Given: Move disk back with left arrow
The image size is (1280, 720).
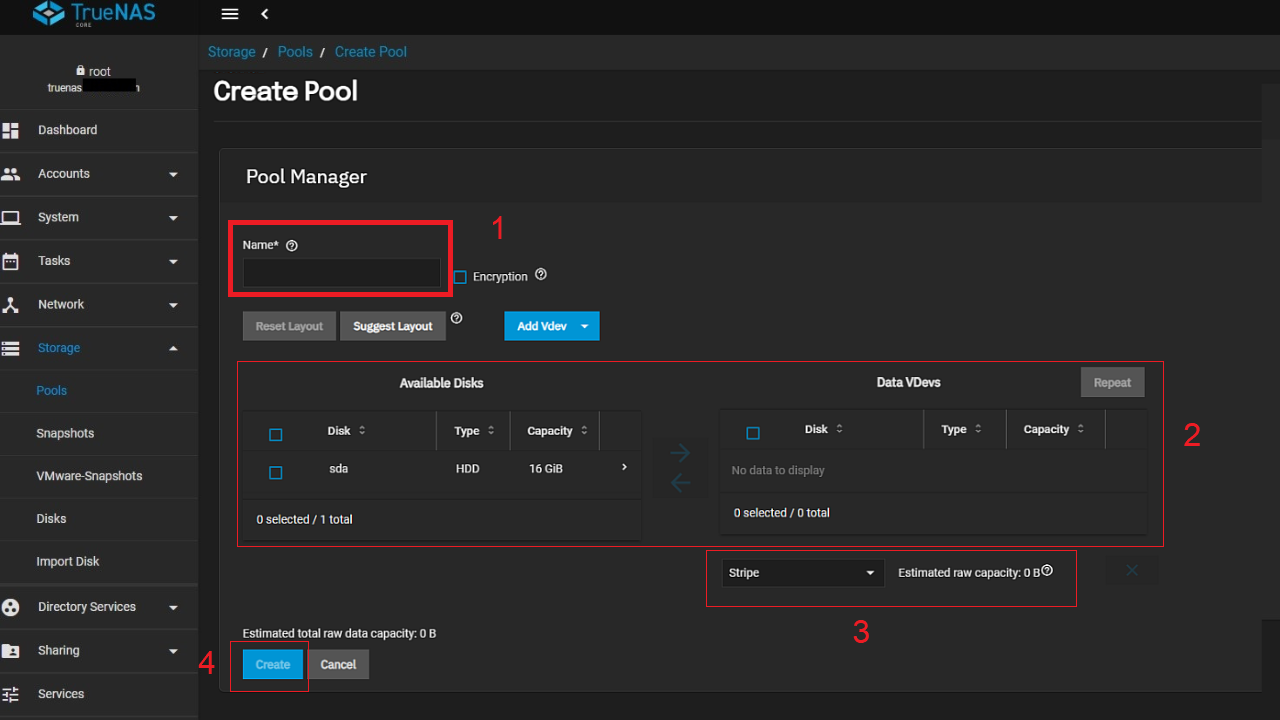Looking at the screenshot, I should (680, 483).
